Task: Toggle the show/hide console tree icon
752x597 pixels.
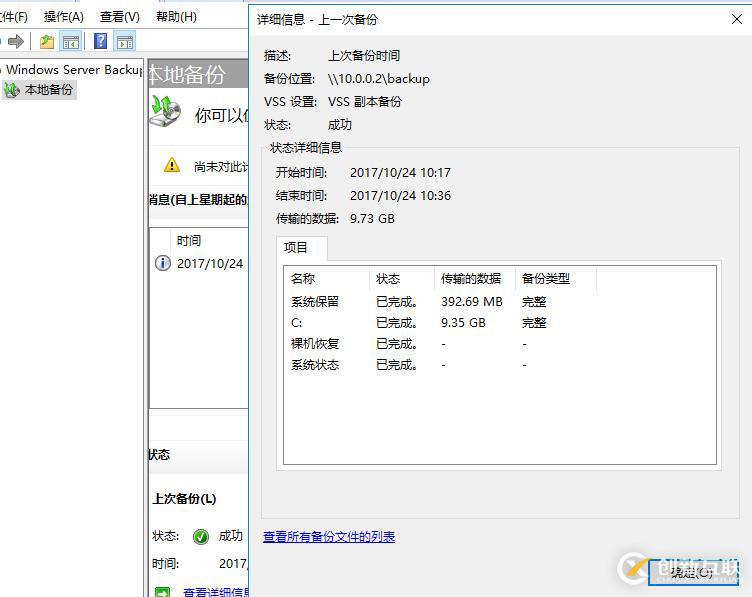Action: pyautogui.click(x=71, y=42)
